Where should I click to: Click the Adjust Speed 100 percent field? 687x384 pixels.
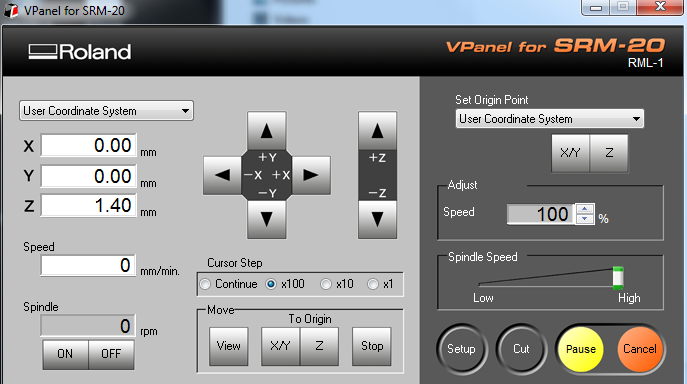pos(541,214)
